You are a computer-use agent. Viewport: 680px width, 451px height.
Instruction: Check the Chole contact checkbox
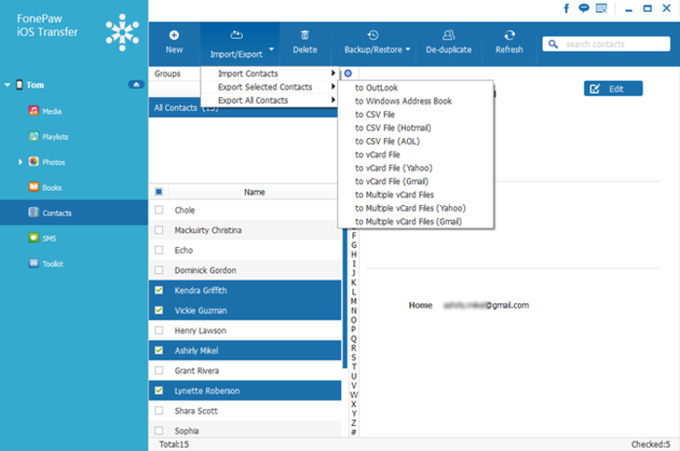coord(159,210)
